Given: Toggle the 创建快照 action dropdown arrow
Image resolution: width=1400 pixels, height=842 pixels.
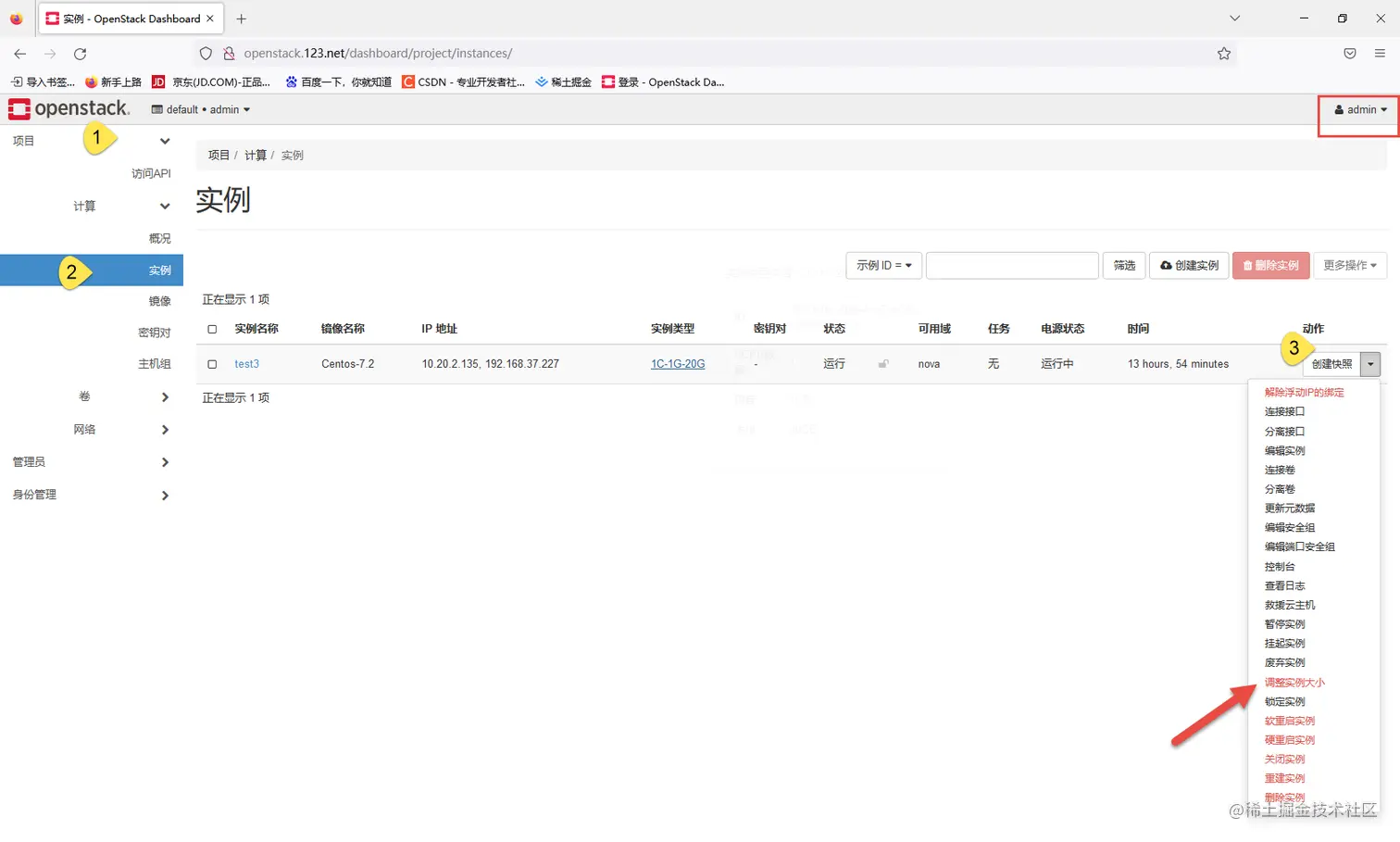Looking at the screenshot, I should [x=1370, y=364].
